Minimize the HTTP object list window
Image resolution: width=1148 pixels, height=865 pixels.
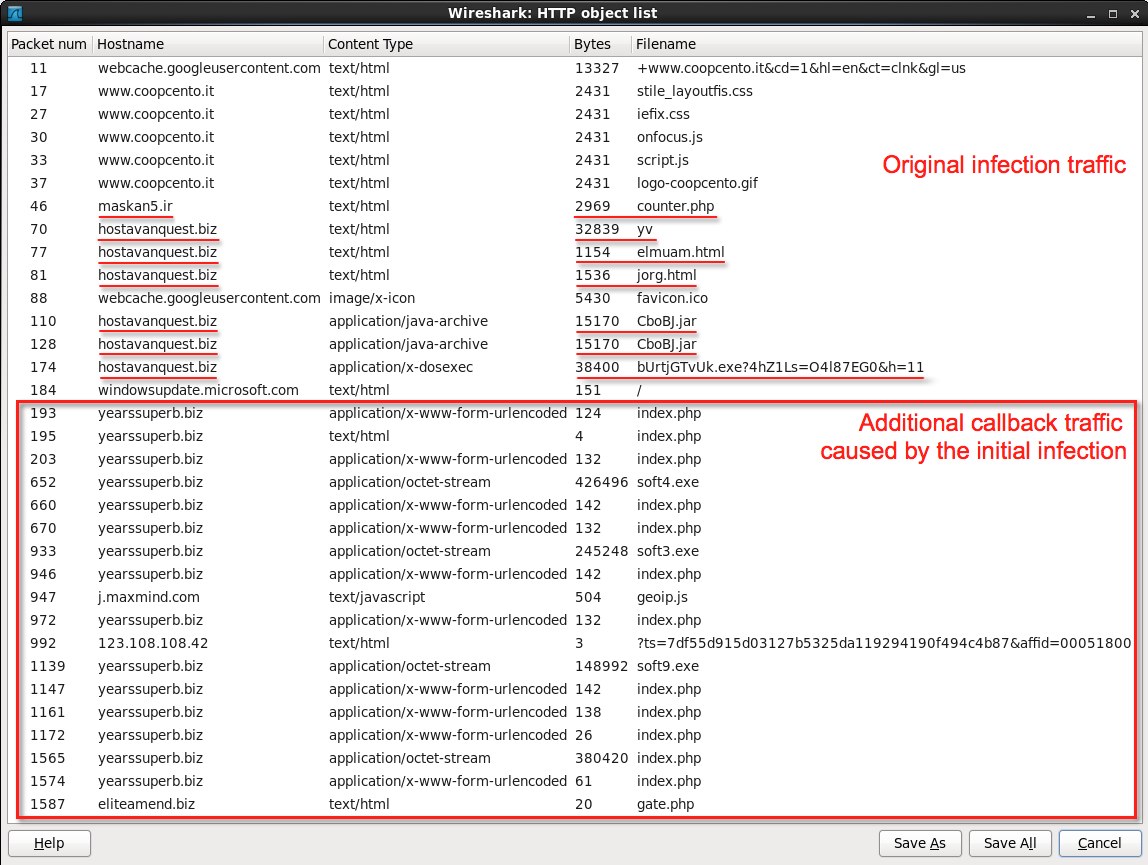click(x=1091, y=13)
